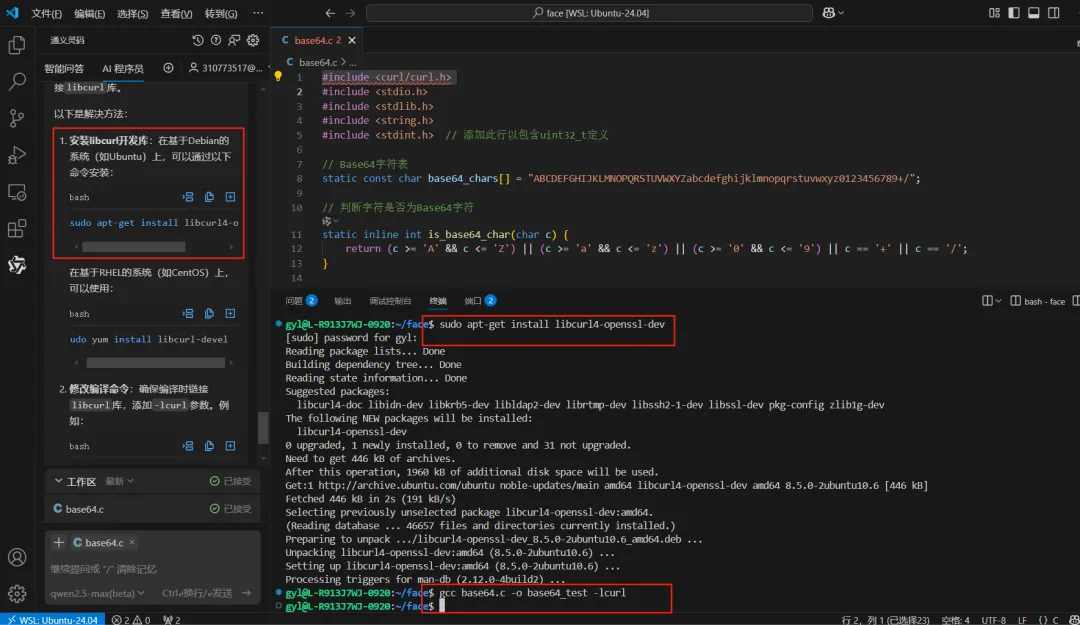This screenshot has height=625, width=1080.
Task: Switch to the 输出 panel tab
Action: (342, 301)
